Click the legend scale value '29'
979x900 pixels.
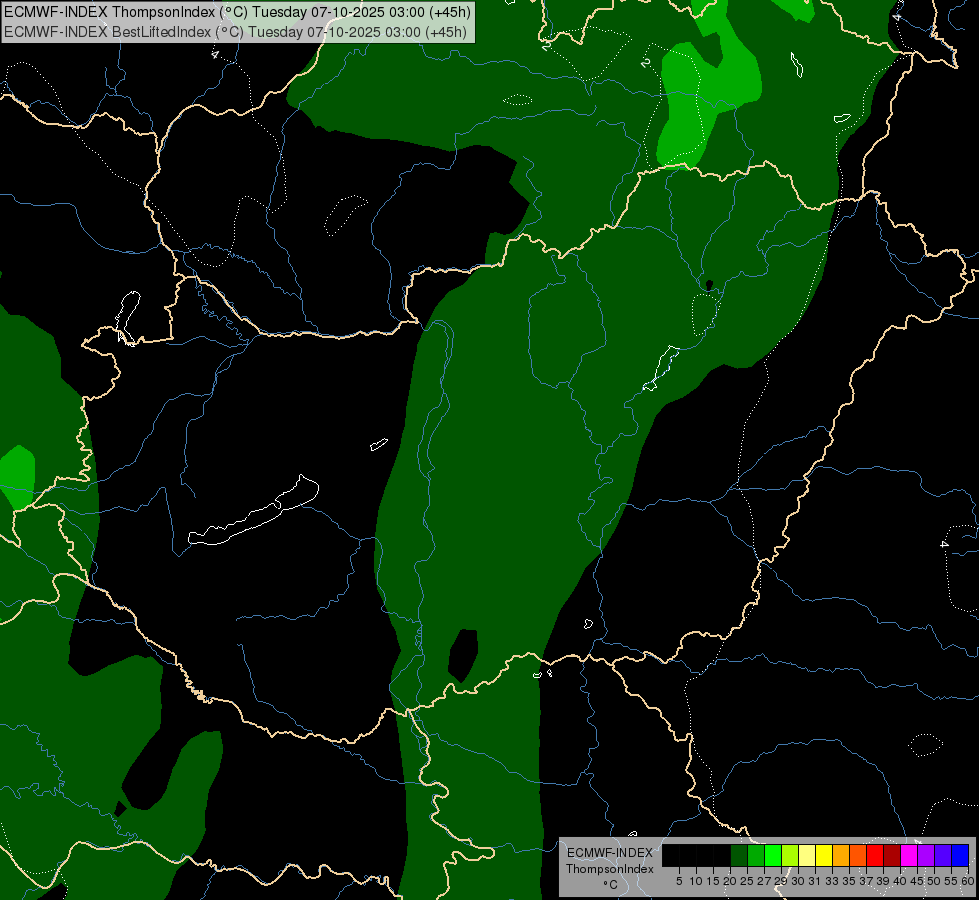pos(782,881)
